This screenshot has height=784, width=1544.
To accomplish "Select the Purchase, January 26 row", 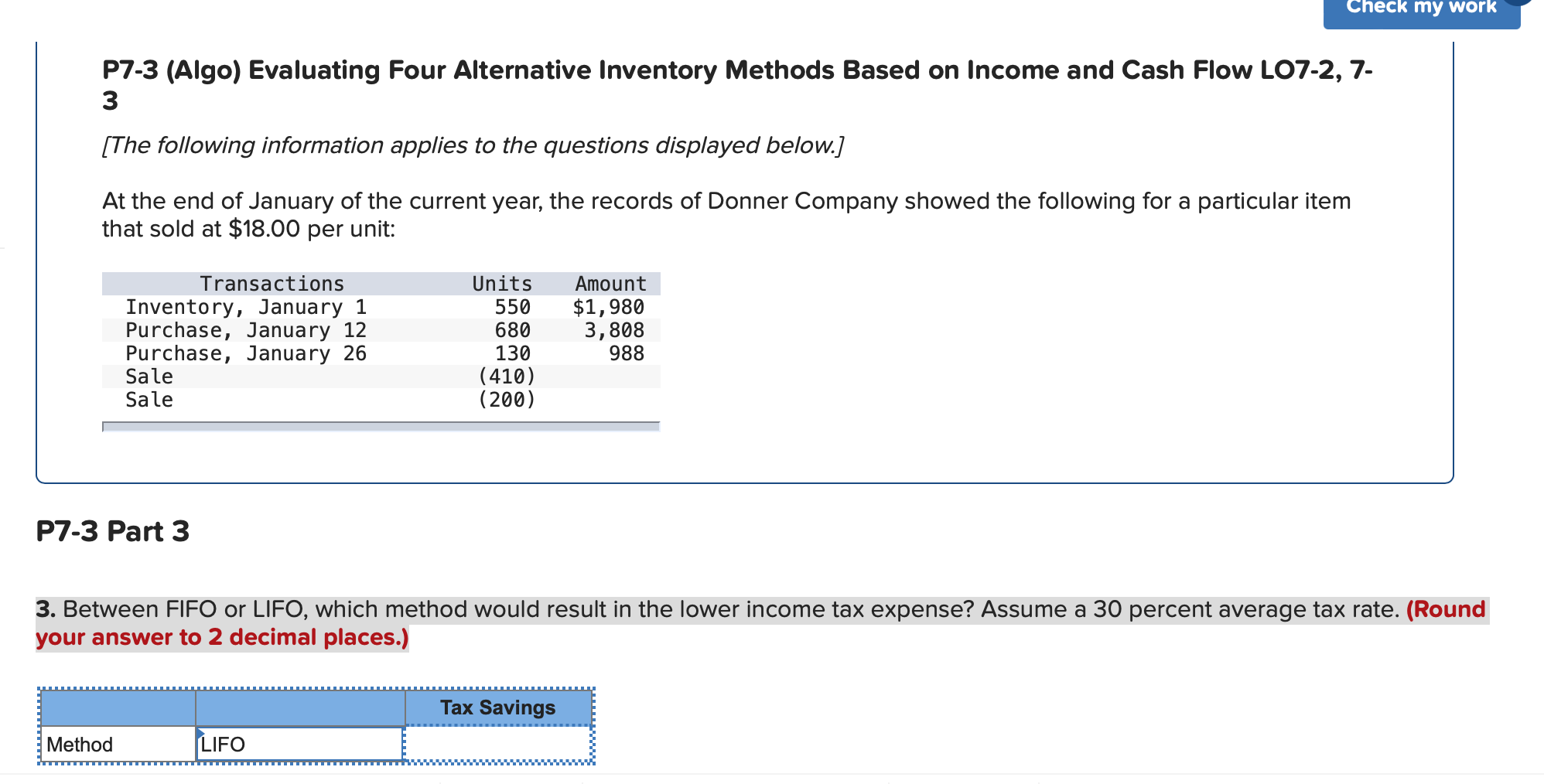I will click(x=246, y=353).
